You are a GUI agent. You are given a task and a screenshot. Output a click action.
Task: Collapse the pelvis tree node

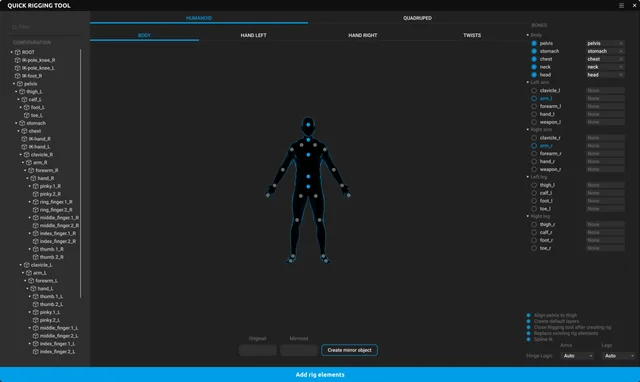click(x=14, y=84)
